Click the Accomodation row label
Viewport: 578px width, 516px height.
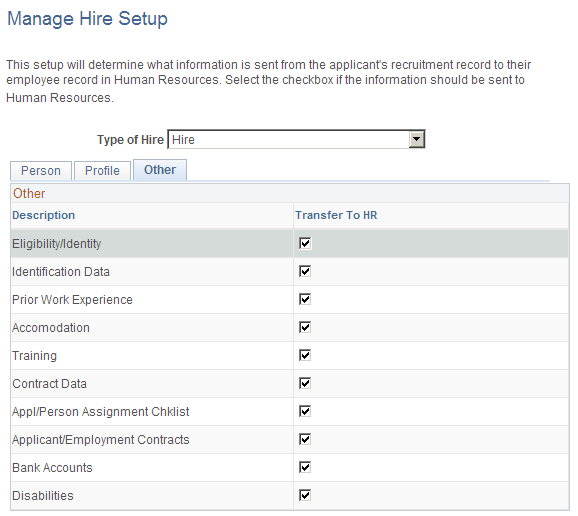click(x=51, y=328)
